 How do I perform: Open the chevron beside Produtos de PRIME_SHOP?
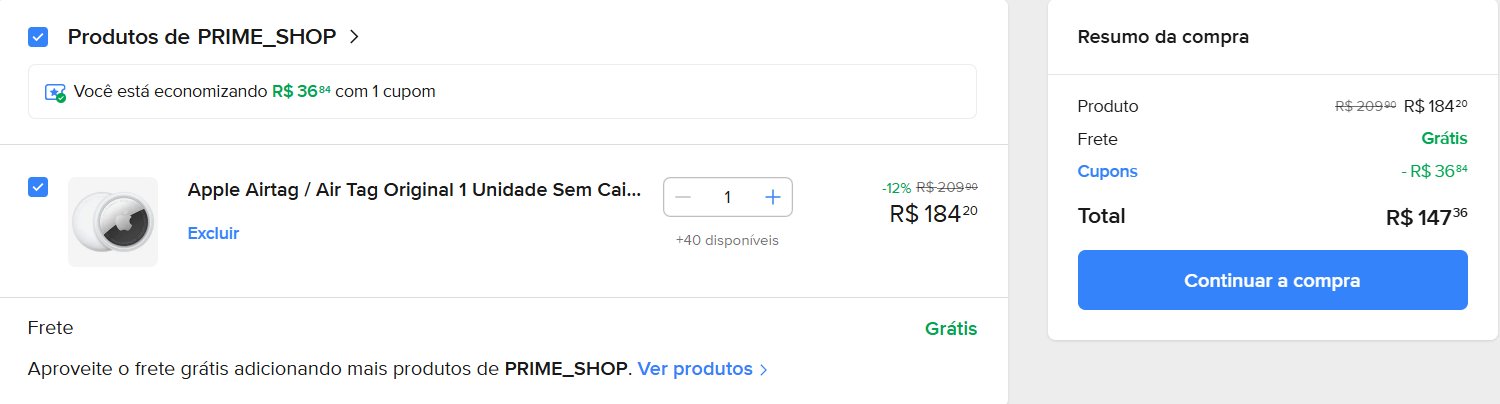[x=354, y=37]
